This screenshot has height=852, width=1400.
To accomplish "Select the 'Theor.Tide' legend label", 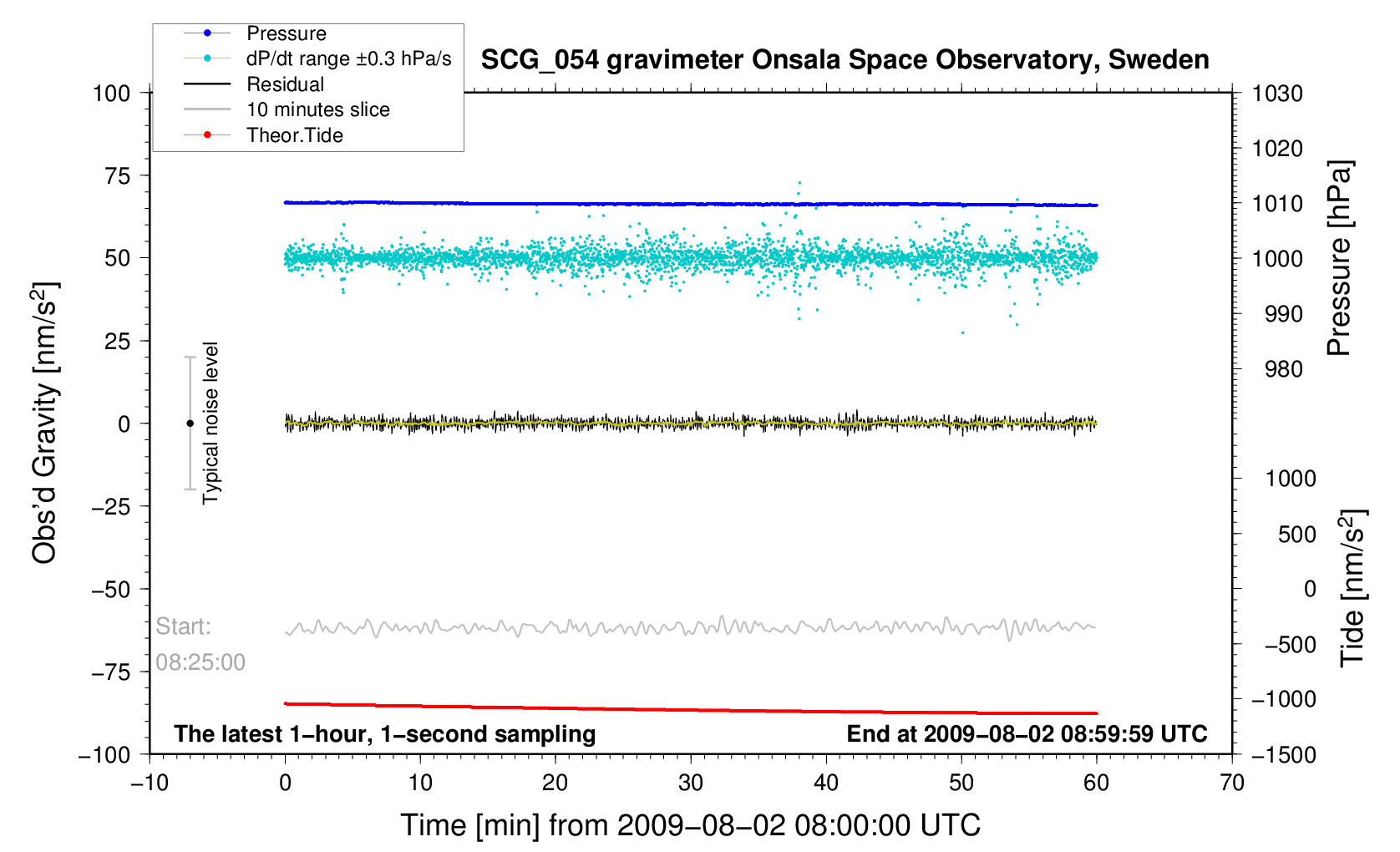I will (x=295, y=135).
